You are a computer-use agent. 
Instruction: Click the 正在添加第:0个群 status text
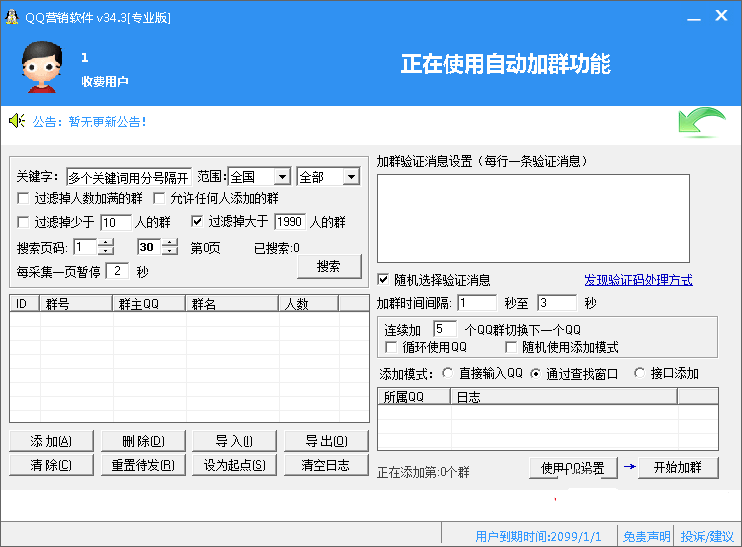(423, 472)
